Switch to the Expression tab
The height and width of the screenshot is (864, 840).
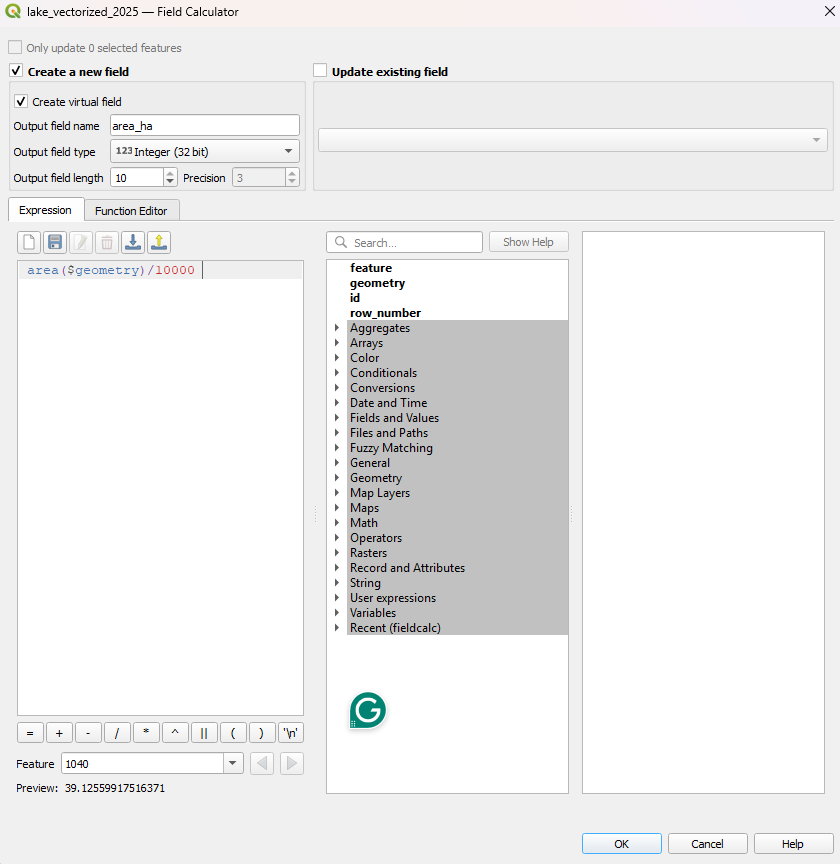pyautogui.click(x=46, y=210)
